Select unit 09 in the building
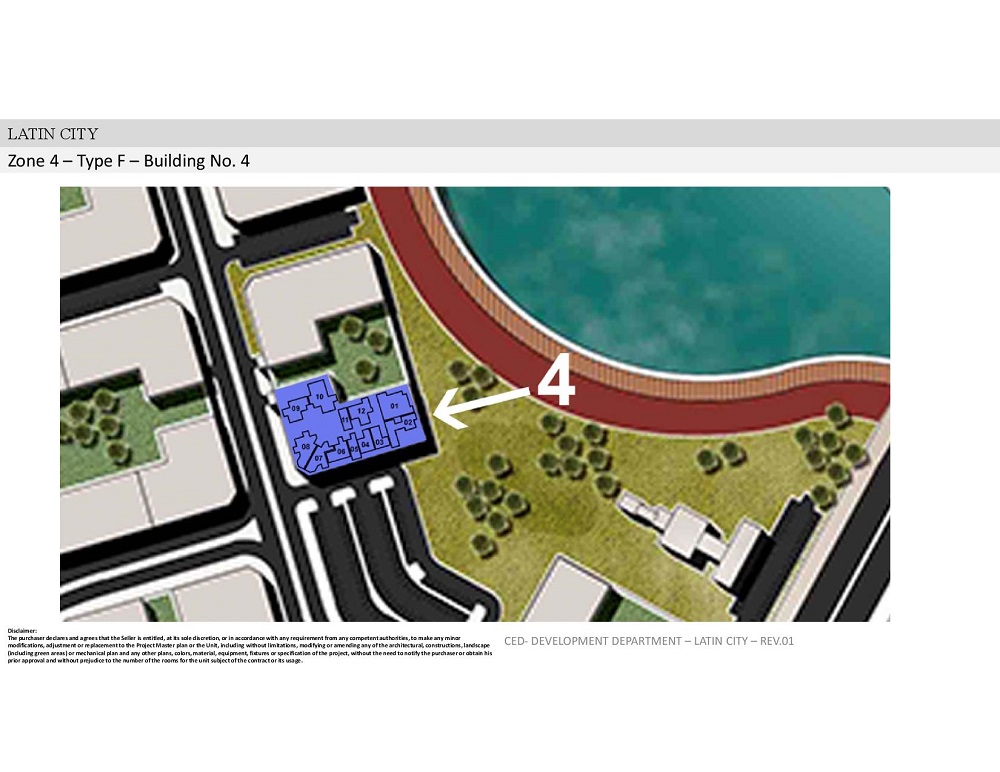Screen dimensions: 1000x772 [296, 409]
